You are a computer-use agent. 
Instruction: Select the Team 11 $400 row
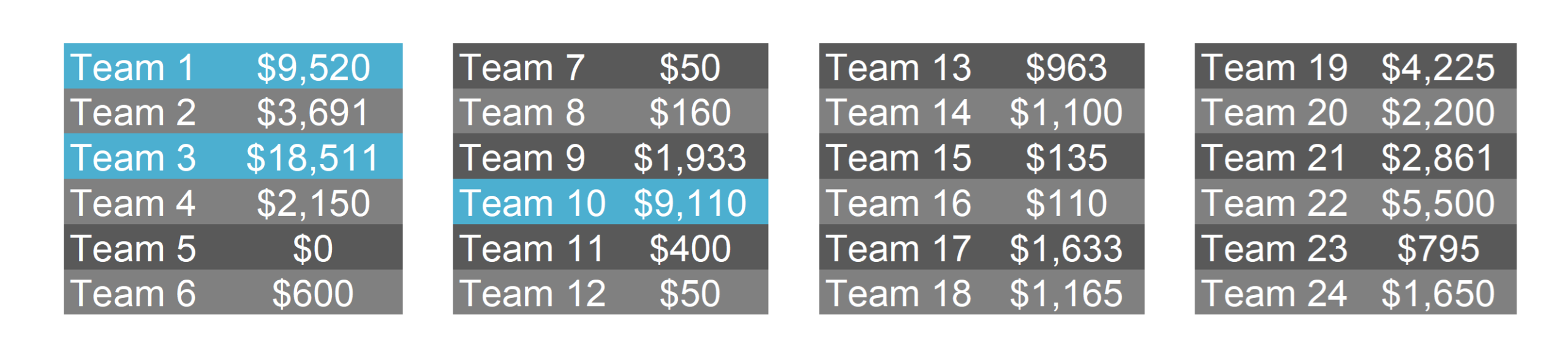tap(610, 247)
